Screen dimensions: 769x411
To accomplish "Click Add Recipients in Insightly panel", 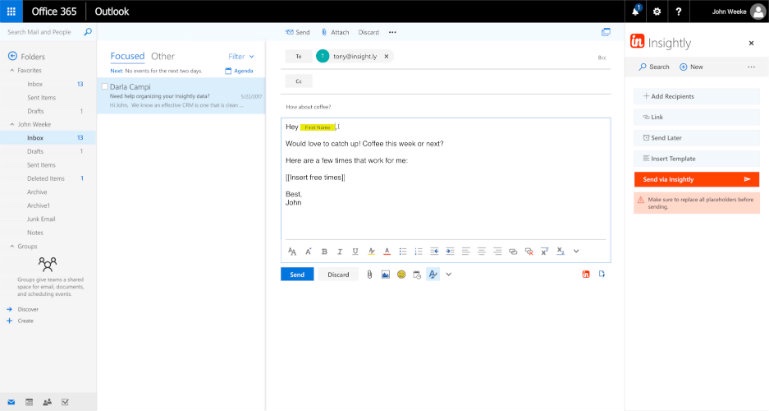I will pyautogui.click(x=696, y=97).
